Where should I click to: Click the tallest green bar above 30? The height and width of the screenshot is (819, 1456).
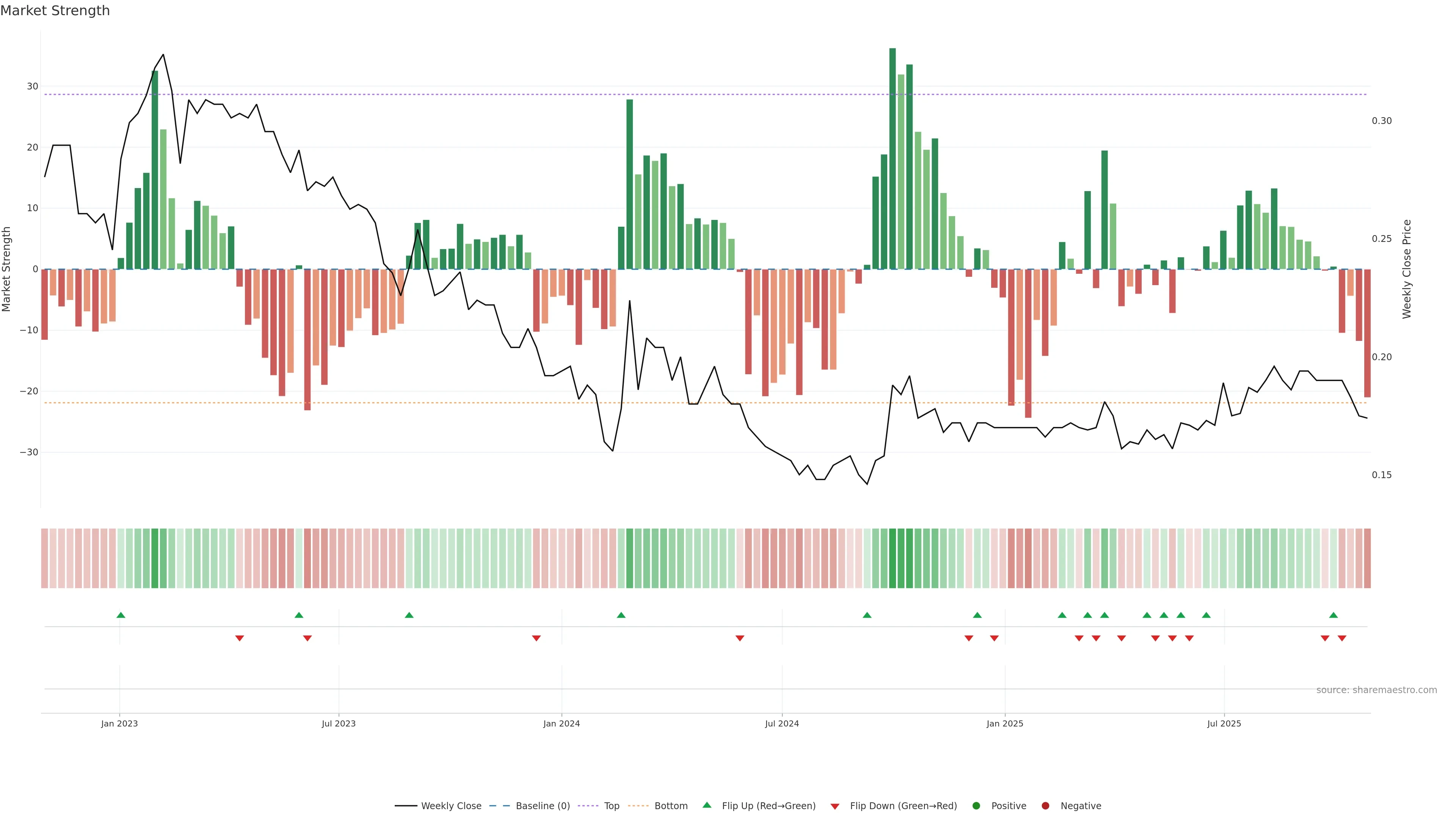pos(893,158)
